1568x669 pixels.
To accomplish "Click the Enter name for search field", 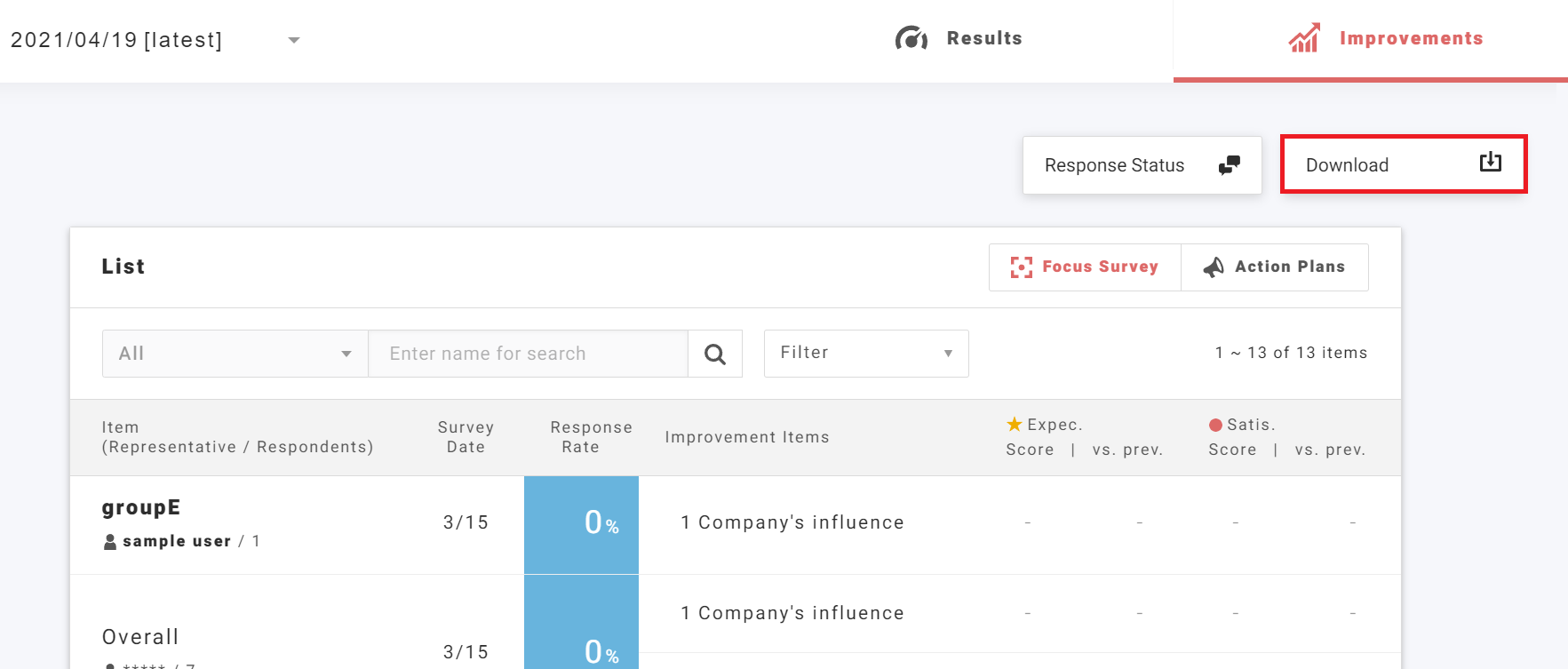I will tap(528, 354).
